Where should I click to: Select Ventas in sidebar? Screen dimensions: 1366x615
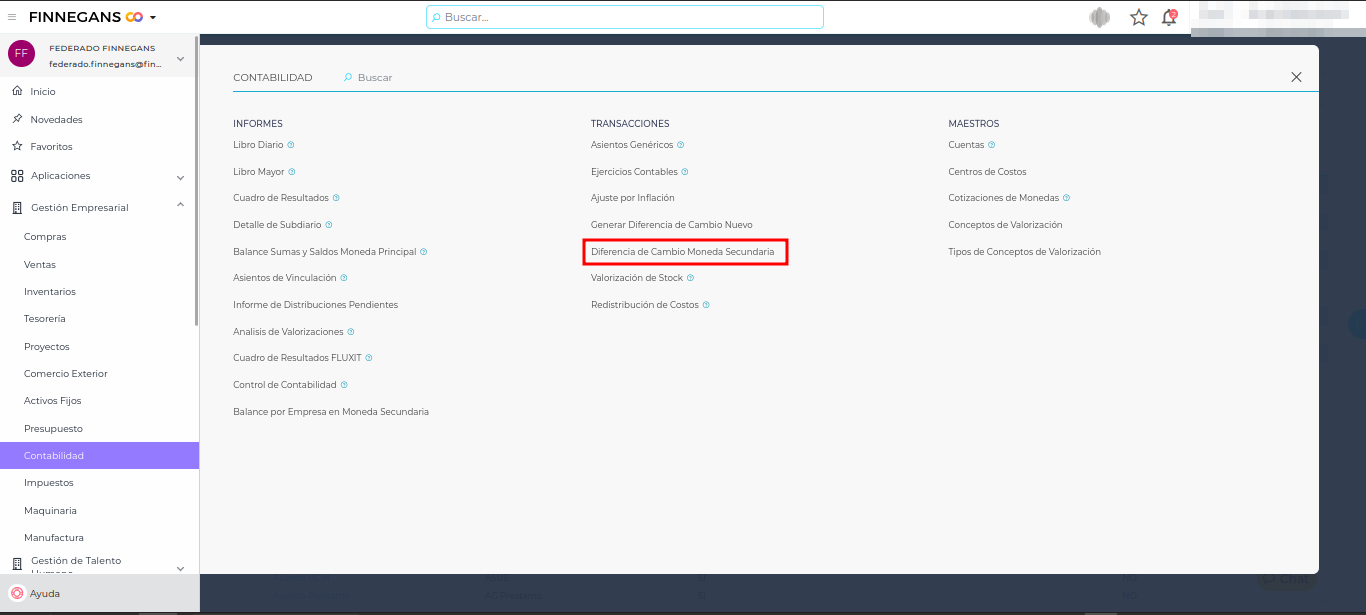coord(40,265)
